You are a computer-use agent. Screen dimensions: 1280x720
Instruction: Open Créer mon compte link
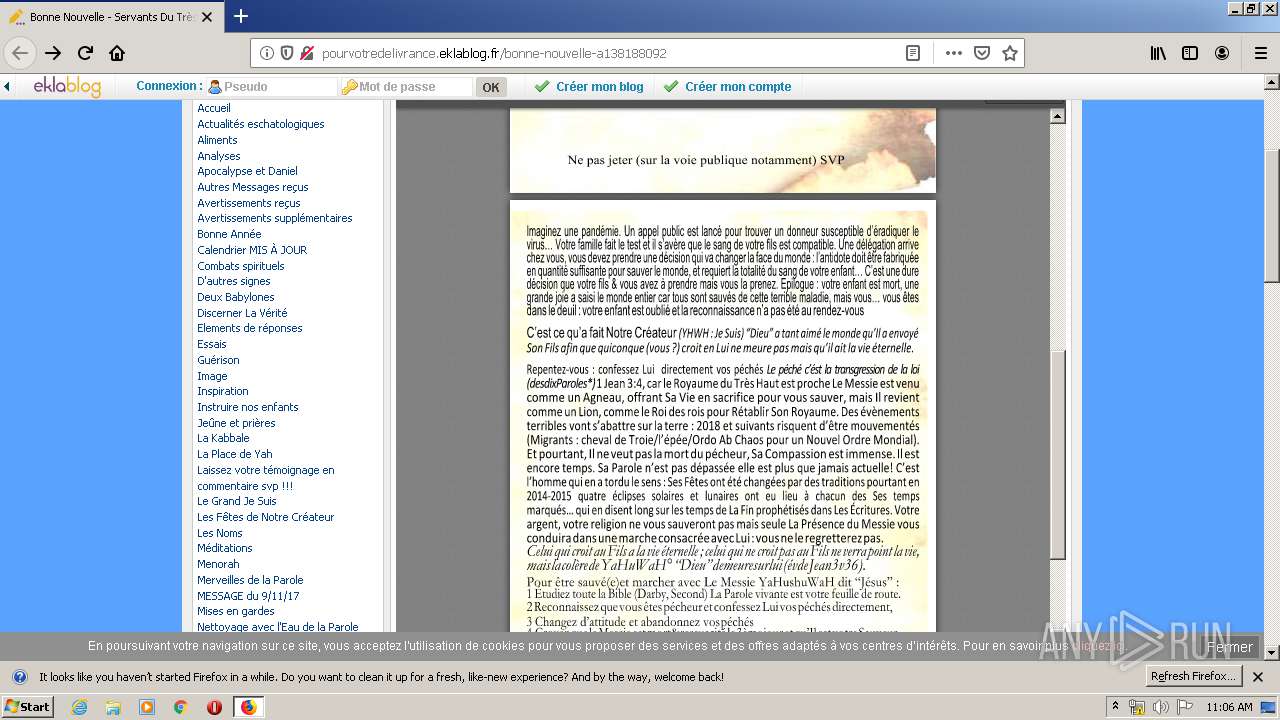738,87
